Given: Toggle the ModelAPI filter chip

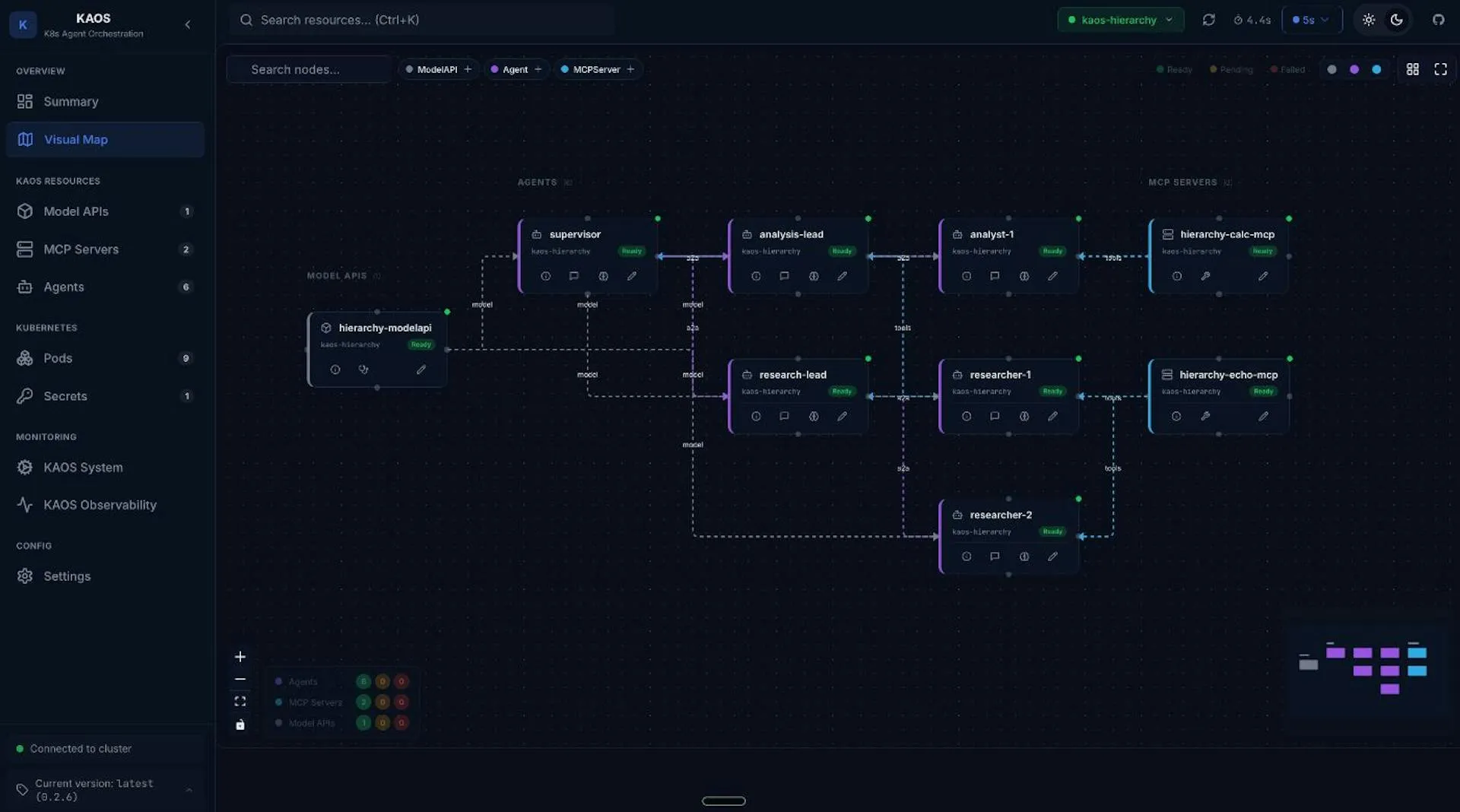Looking at the screenshot, I should pos(439,69).
